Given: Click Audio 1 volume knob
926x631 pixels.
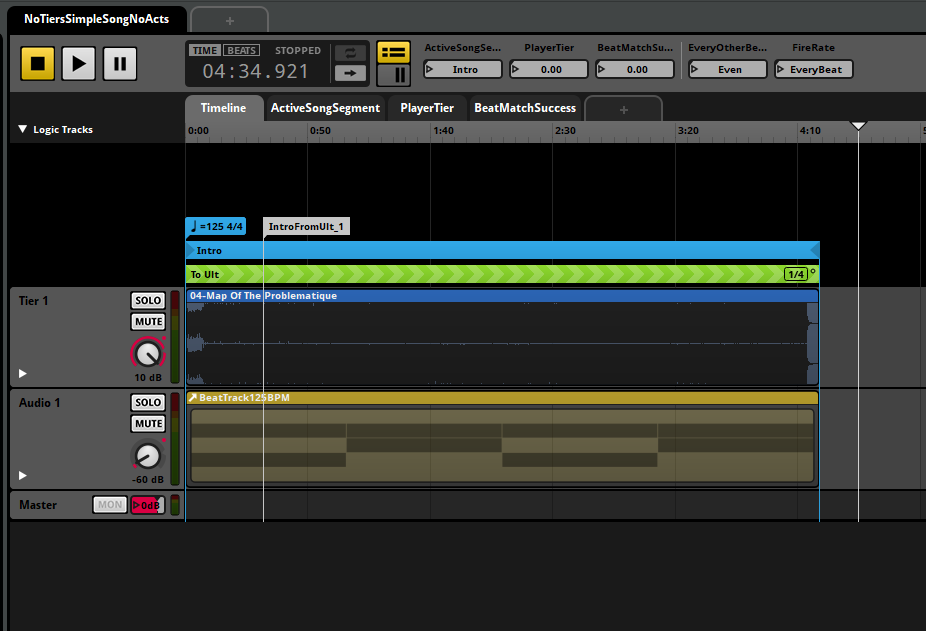Looking at the screenshot, I should coord(148,456).
